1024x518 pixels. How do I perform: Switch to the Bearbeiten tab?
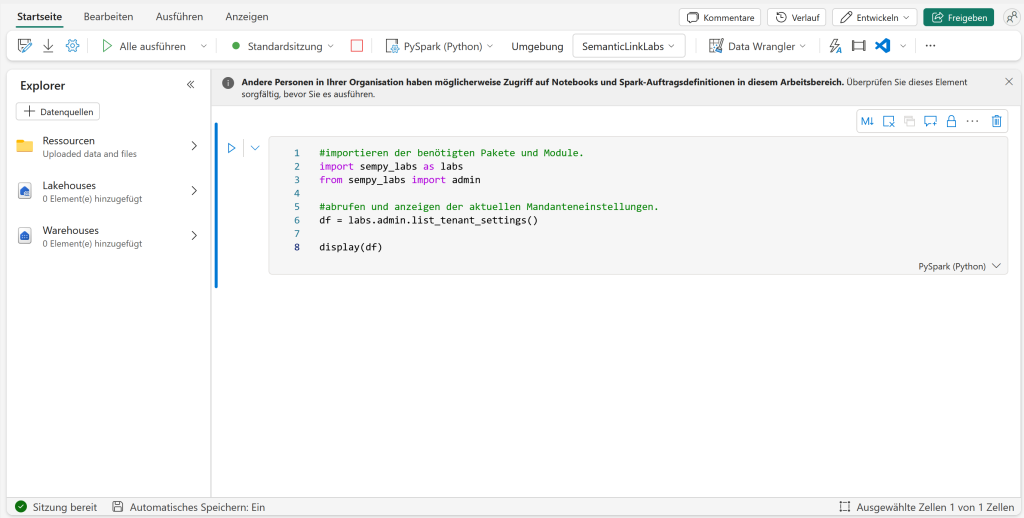click(x=108, y=17)
